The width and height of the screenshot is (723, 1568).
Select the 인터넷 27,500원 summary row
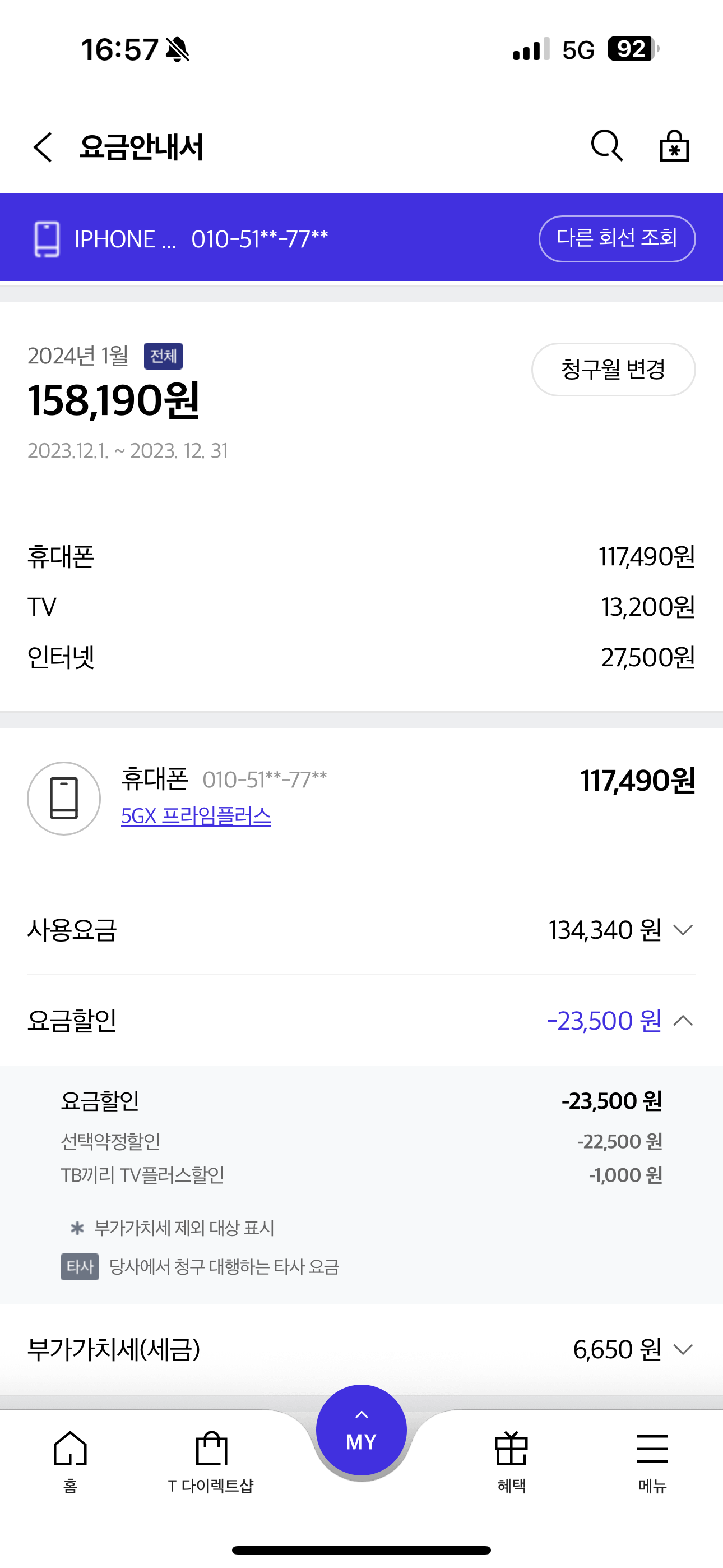361,657
